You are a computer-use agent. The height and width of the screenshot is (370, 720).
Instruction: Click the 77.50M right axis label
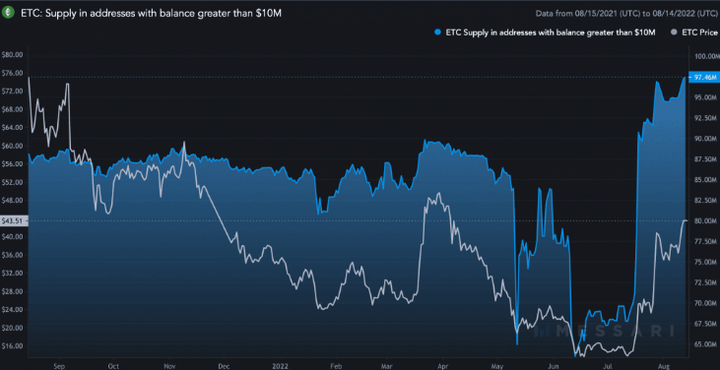pos(706,241)
